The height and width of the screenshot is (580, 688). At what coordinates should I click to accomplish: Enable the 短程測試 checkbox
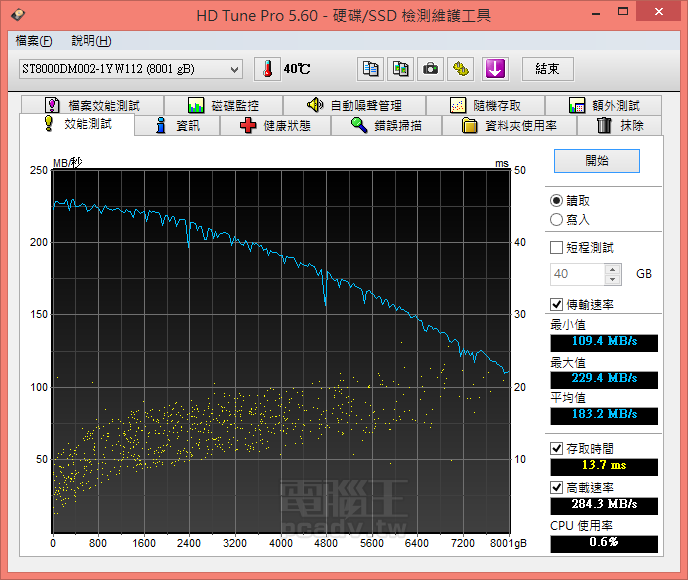pos(556,247)
